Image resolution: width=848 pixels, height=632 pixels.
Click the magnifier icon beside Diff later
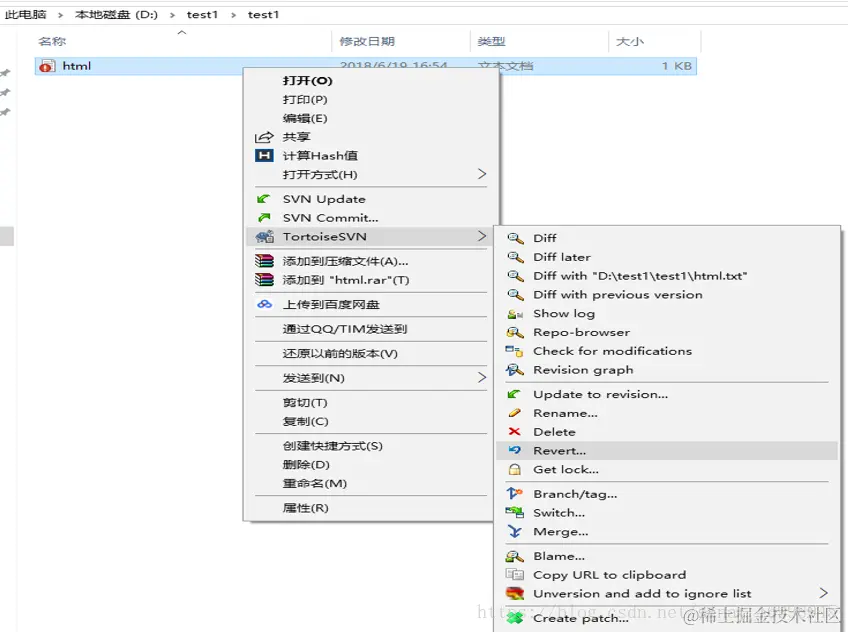pos(515,257)
